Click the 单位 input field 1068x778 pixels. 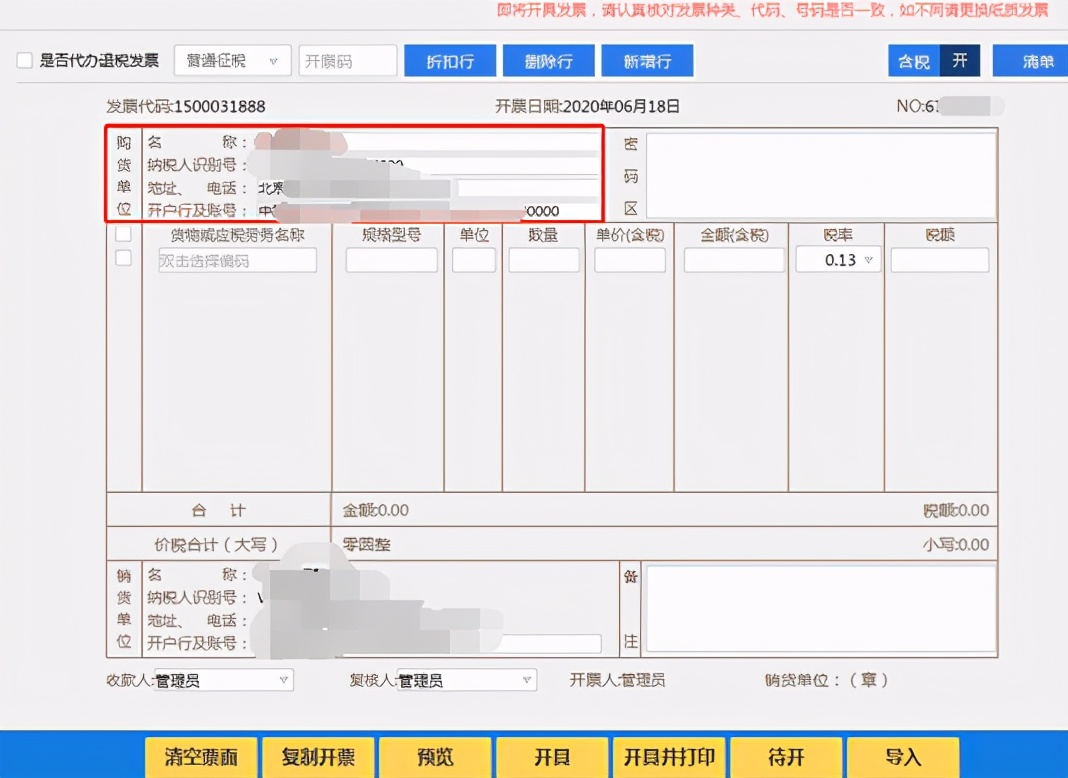(473, 260)
